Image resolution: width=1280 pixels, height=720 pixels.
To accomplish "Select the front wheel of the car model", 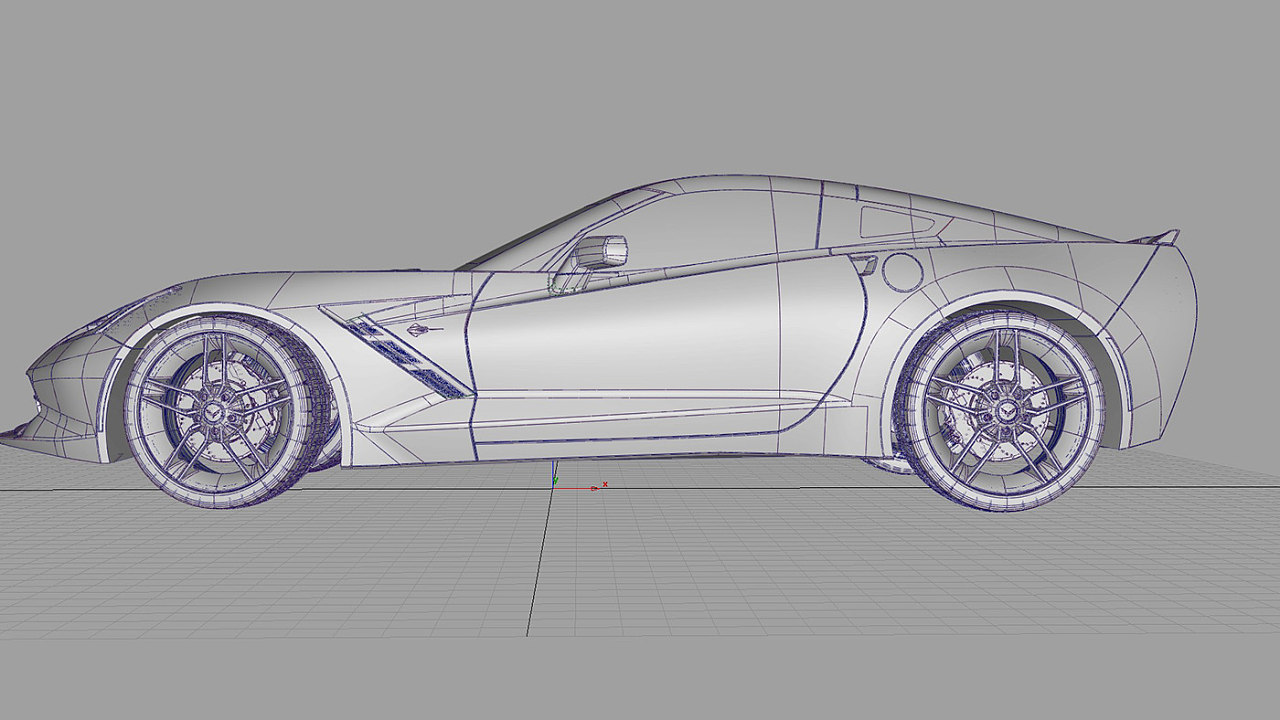I will pos(220,411).
